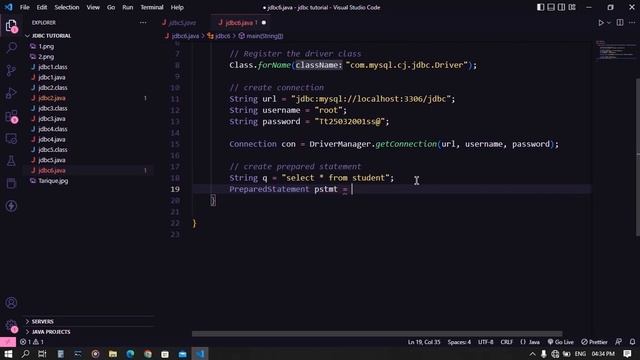Click Ln 19, Col 35 go to line
The image size is (640, 360).
coord(424,342)
